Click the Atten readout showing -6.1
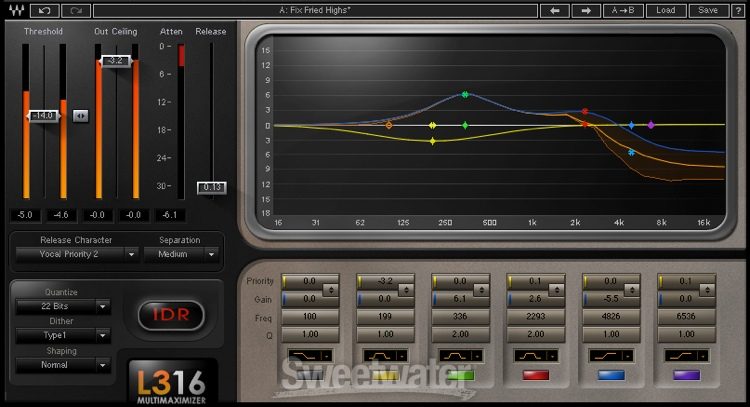Screen dimensions: 750x407 170,215
